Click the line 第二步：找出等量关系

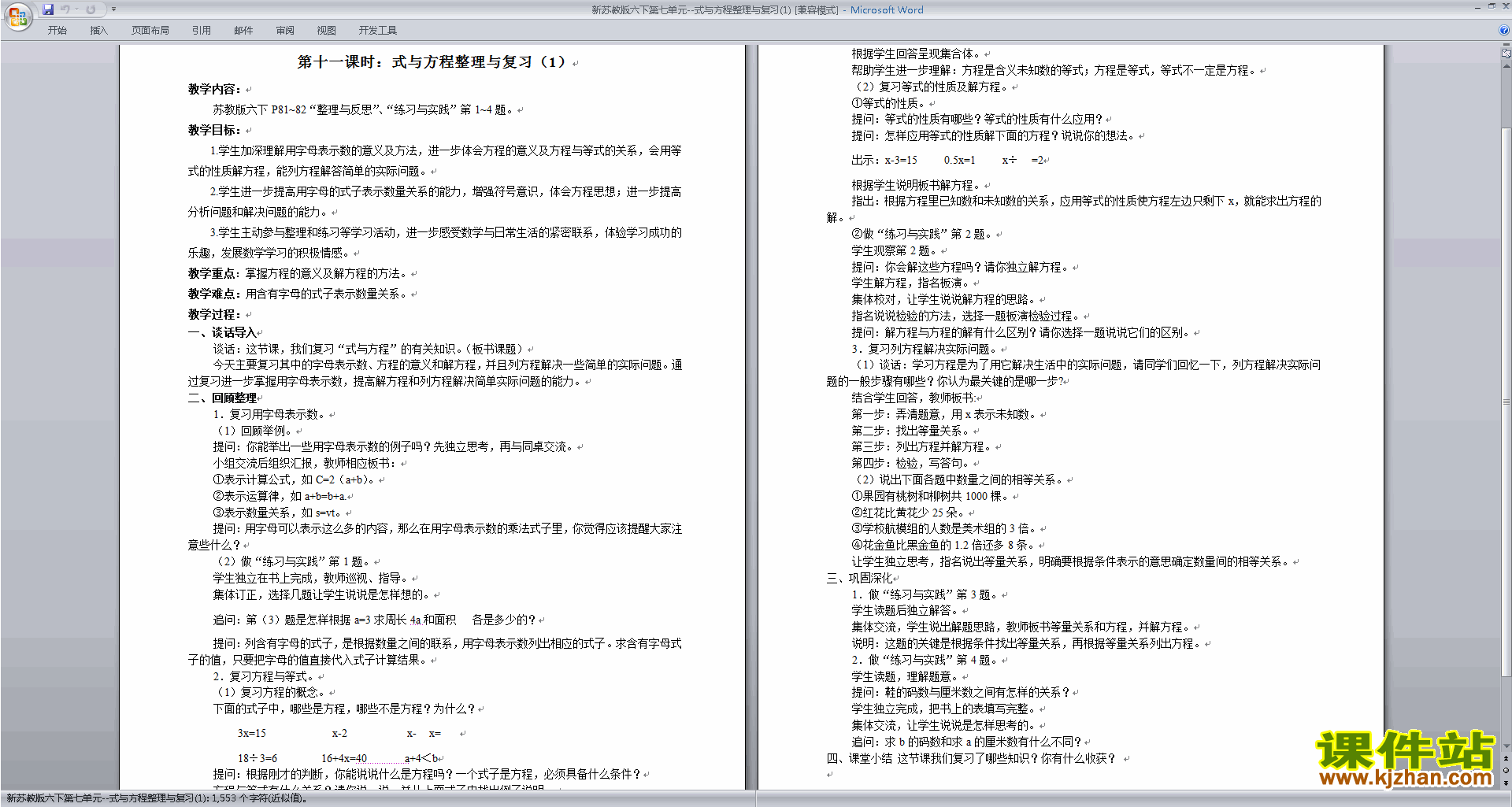click(x=910, y=431)
